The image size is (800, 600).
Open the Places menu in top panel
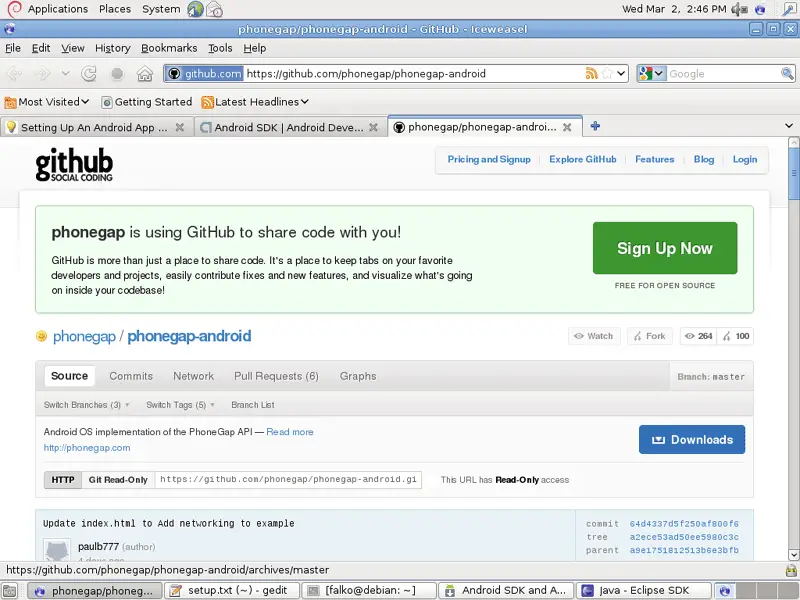(x=115, y=9)
